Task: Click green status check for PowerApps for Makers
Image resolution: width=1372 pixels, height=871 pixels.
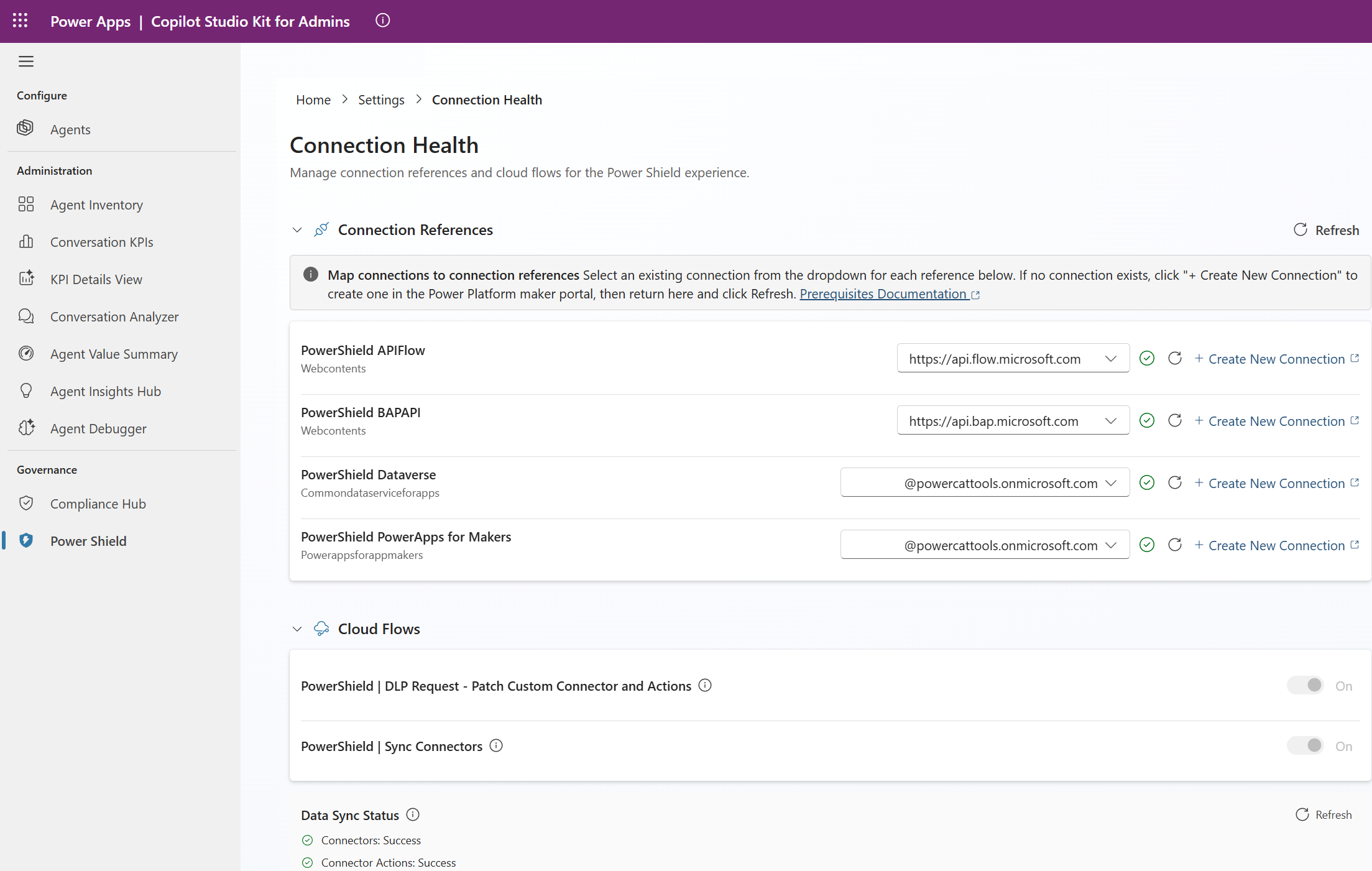Action: [1147, 545]
